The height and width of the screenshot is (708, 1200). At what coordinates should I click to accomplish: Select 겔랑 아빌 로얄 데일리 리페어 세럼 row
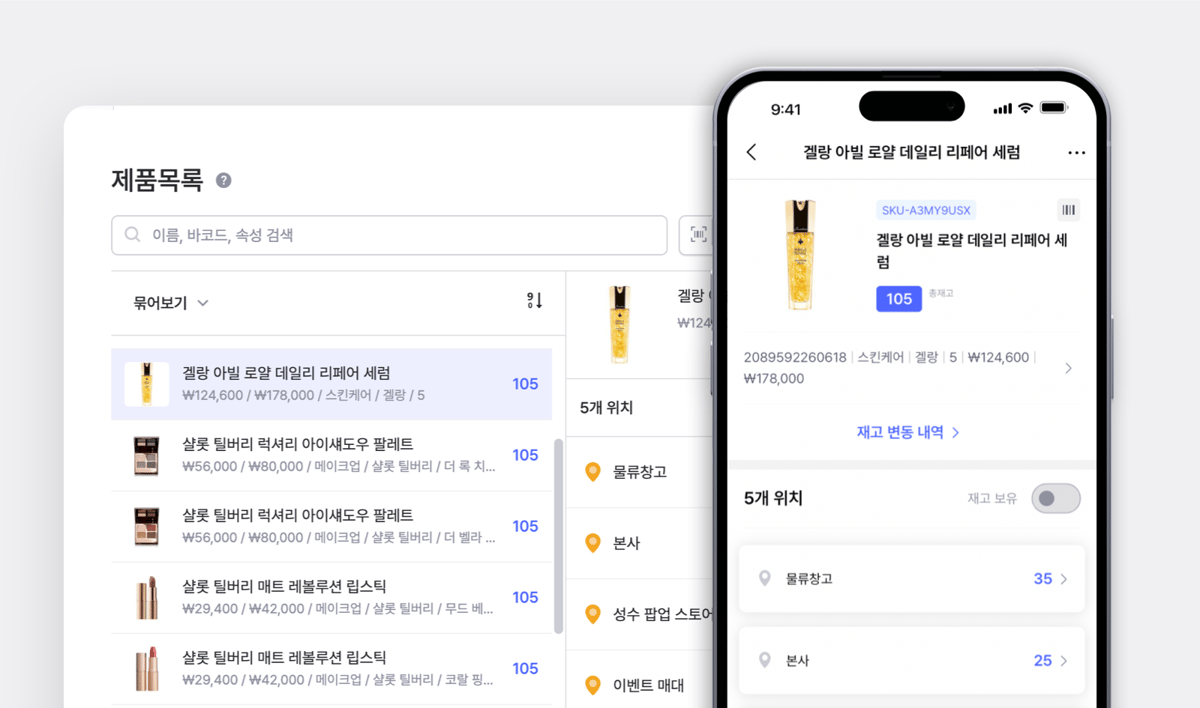point(331,384)
